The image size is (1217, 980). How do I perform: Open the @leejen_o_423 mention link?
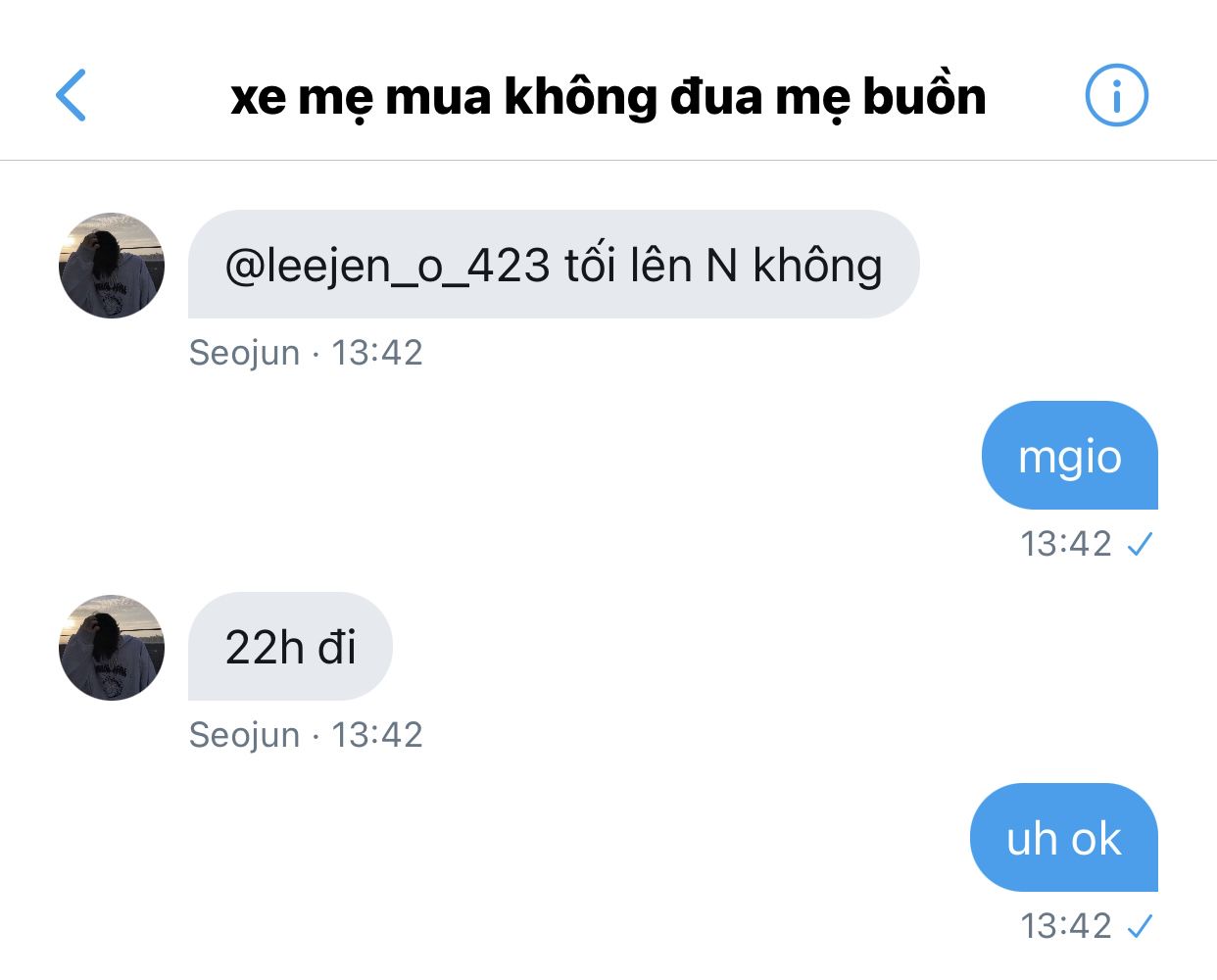click(x=387, y=267)
